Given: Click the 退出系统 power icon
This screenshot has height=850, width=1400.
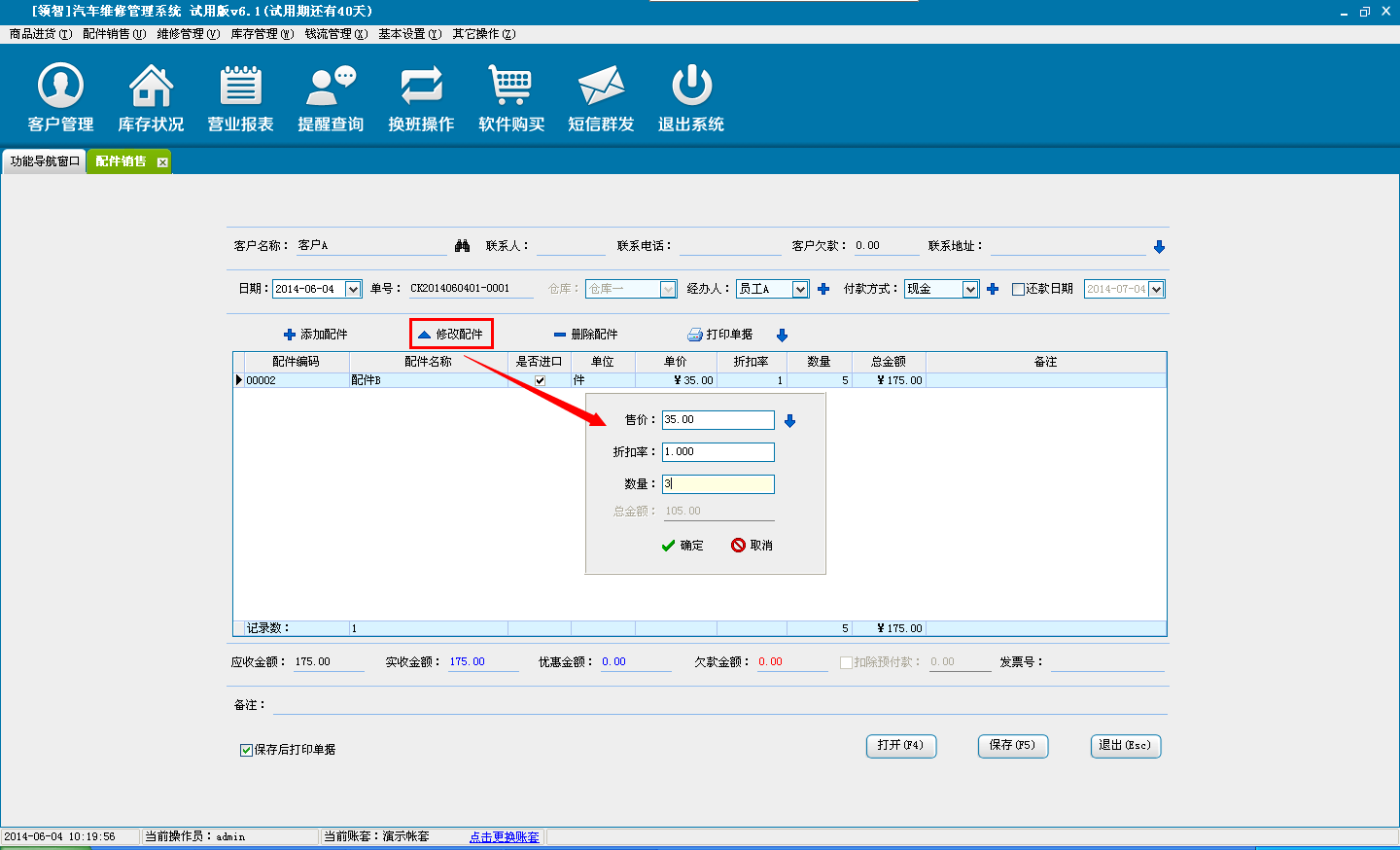Looking at the screenshot, I should [691, 87].
